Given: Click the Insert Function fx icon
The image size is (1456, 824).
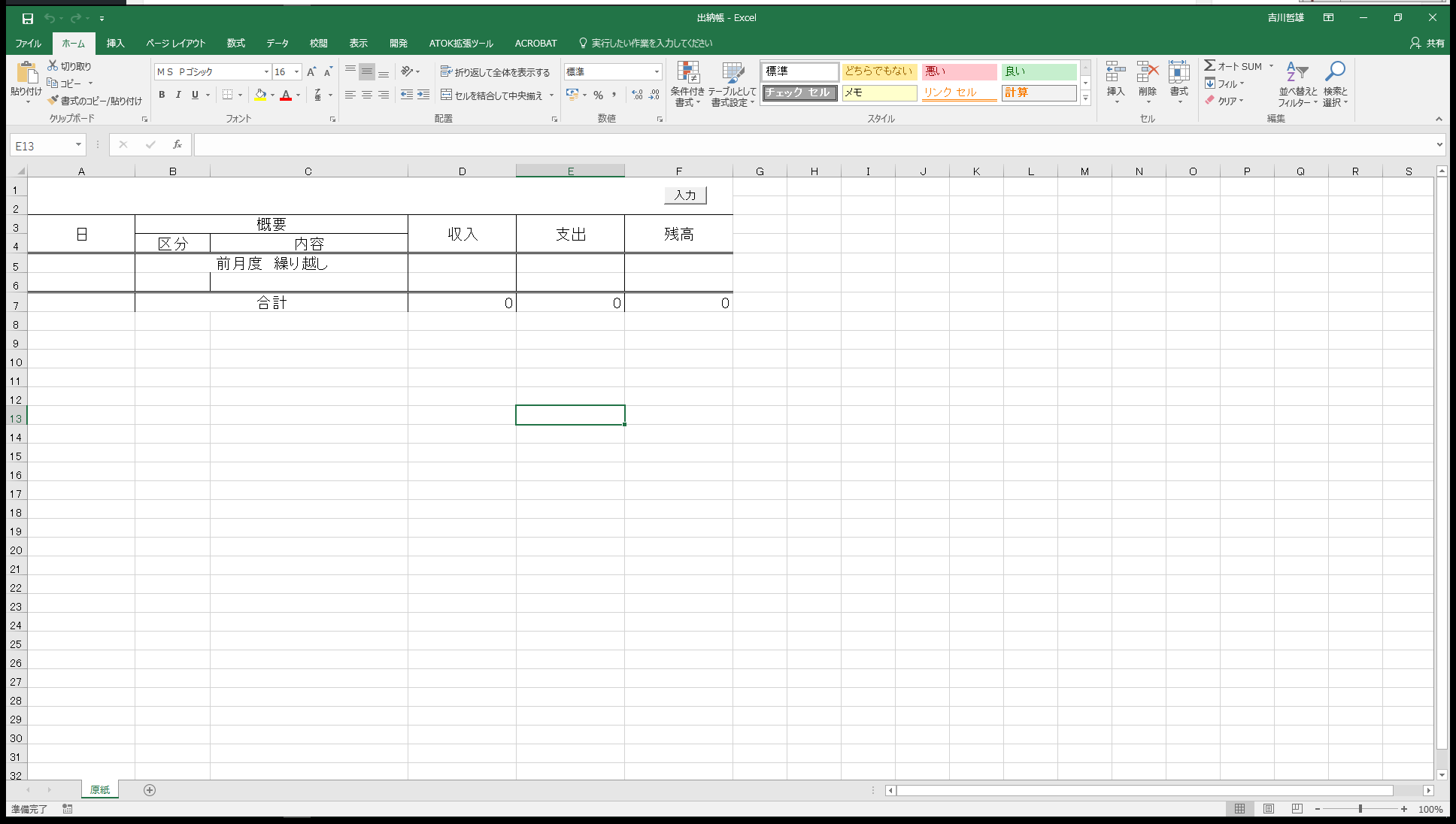Looking at the screenshot, I should [x=177, y=145].
